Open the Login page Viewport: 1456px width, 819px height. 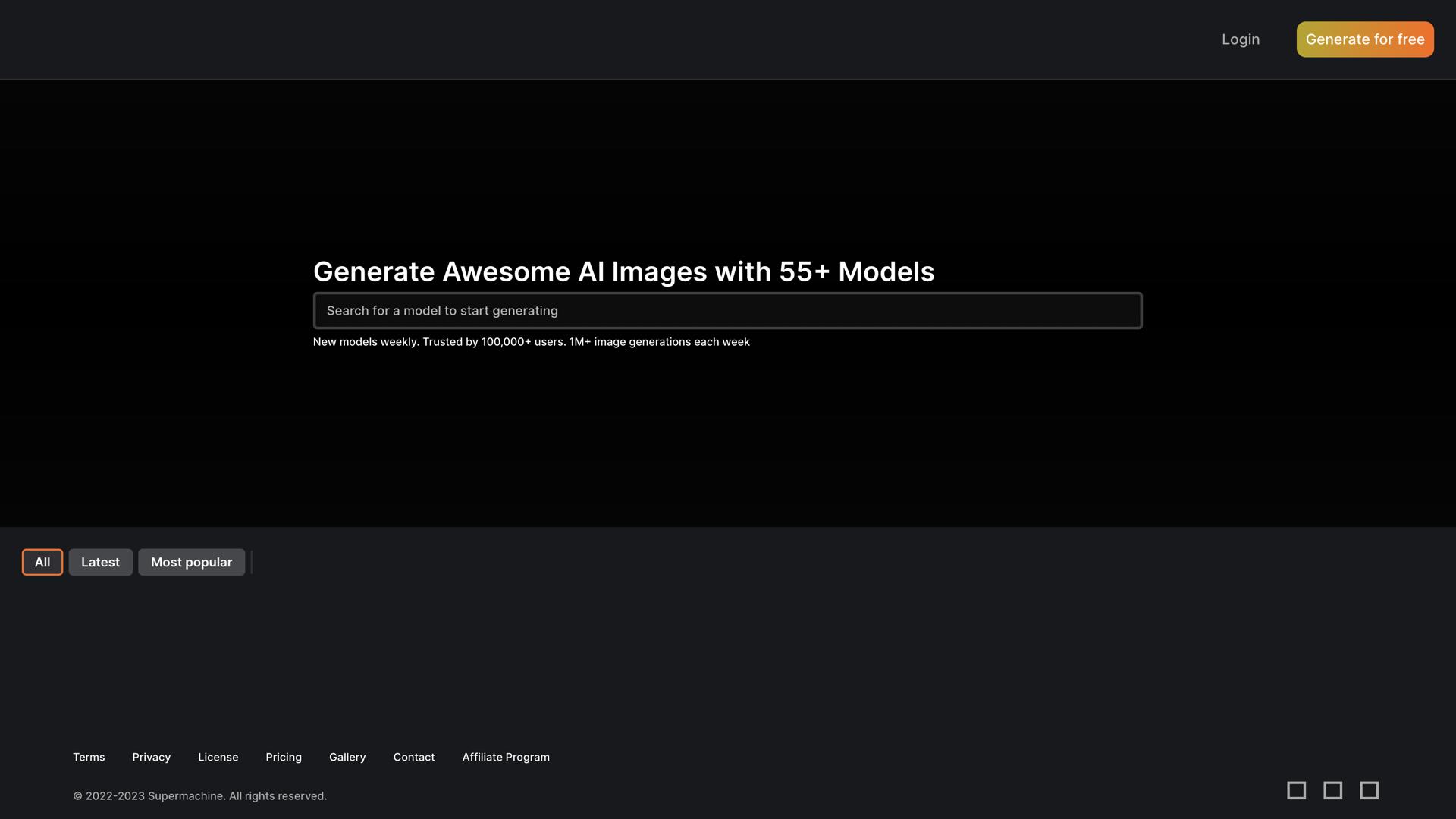[x=1240, y=39]
